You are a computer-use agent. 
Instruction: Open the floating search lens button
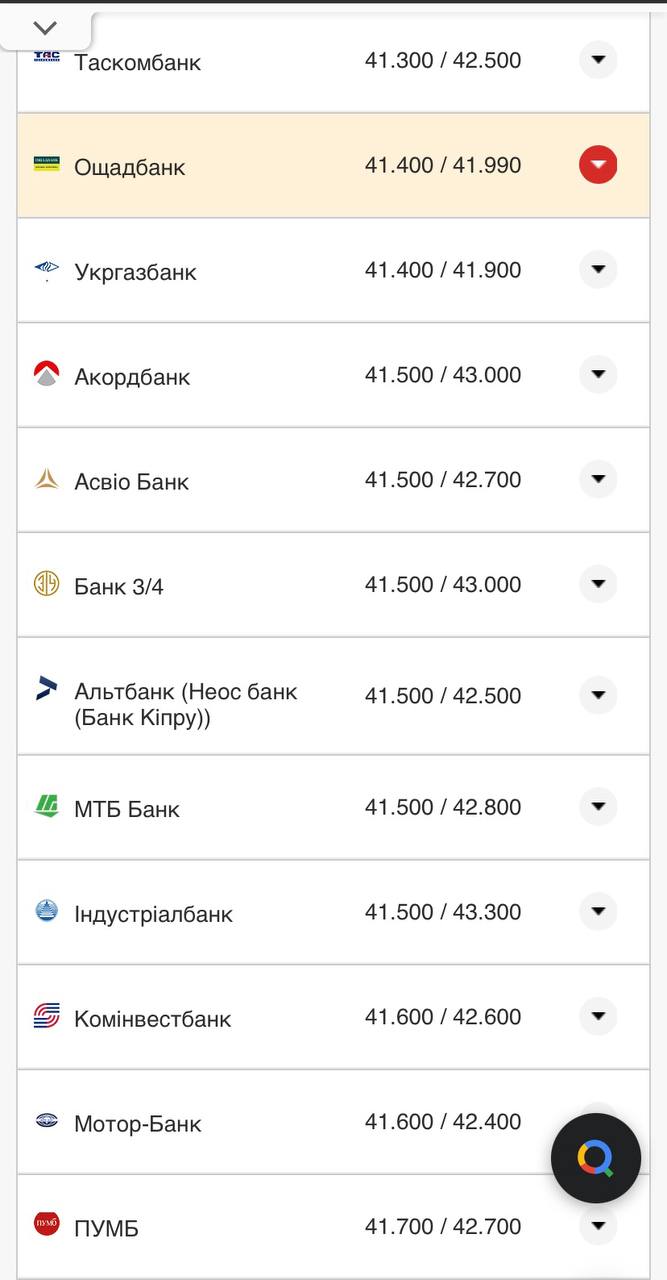point(596,1159)
